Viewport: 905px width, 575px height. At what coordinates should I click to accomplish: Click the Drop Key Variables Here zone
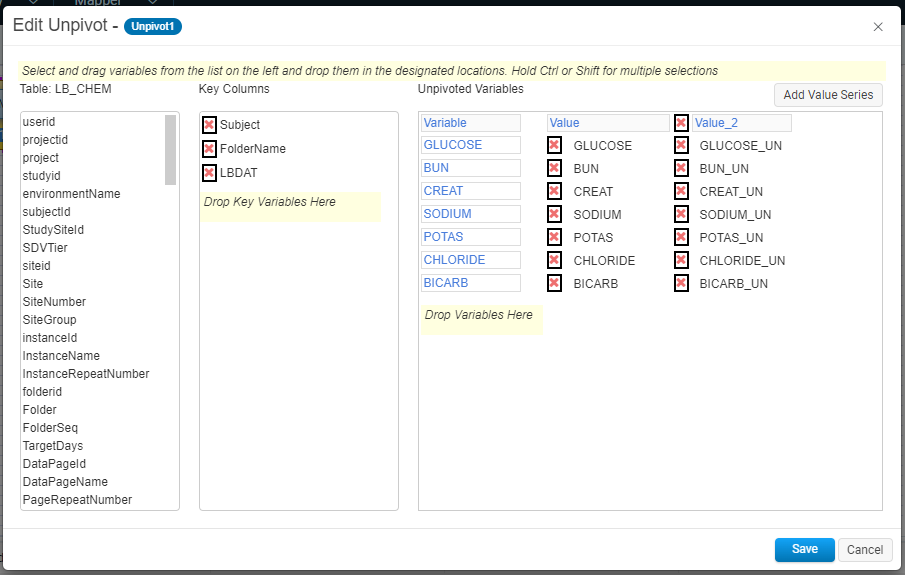(290, 207)
